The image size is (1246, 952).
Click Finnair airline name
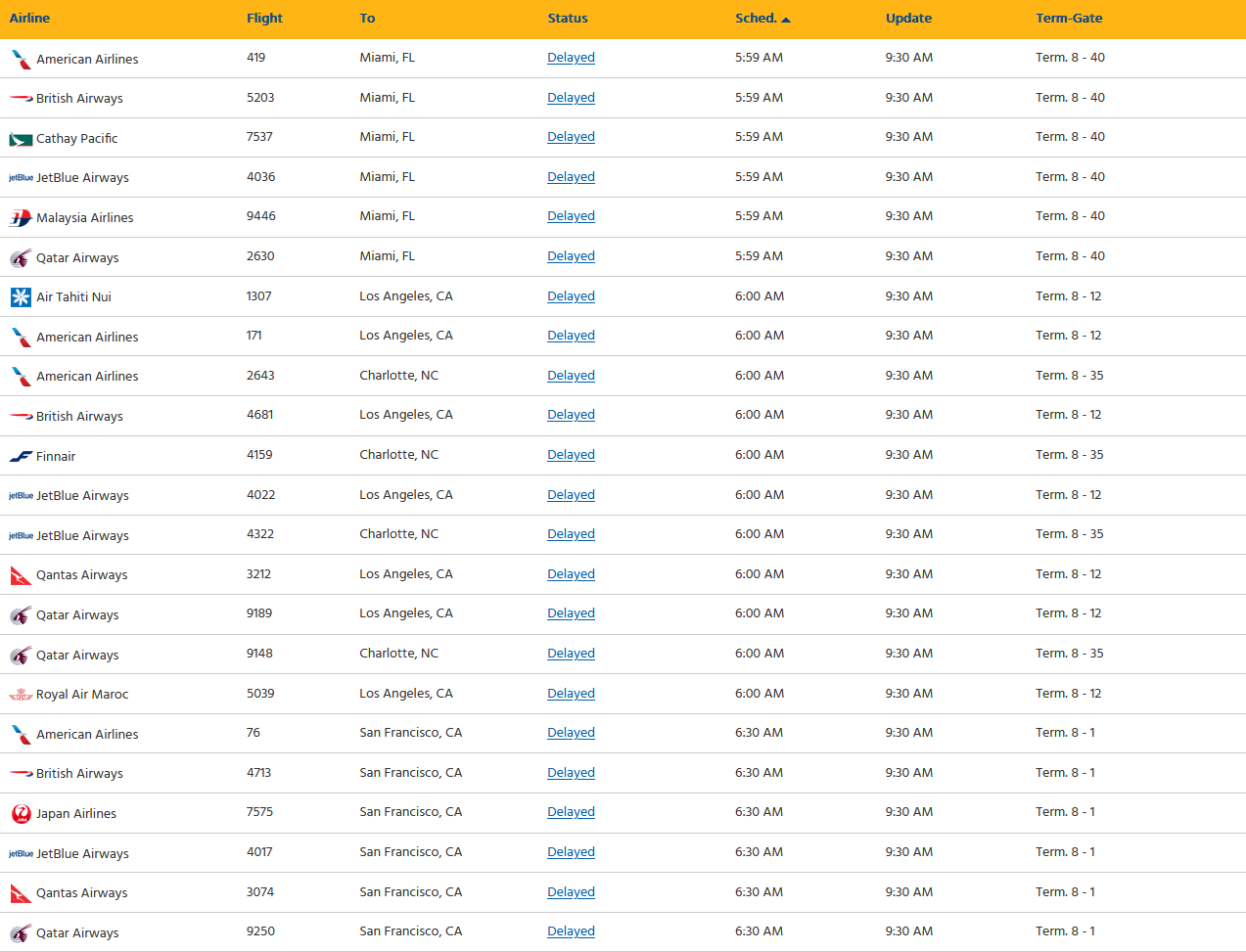[56, 457]
